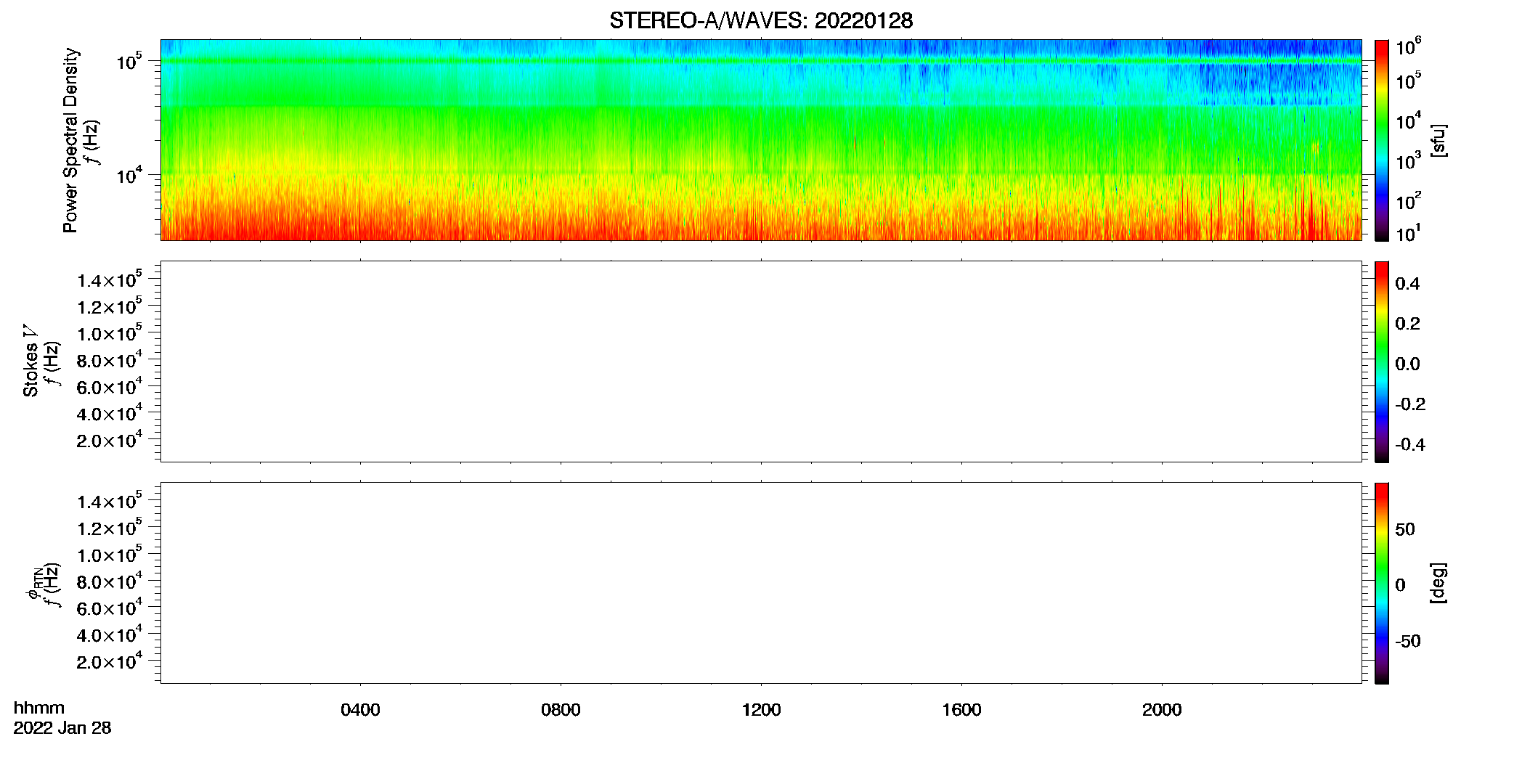
Task: Click the [sfu] unit label
Action: (1438, 140)
